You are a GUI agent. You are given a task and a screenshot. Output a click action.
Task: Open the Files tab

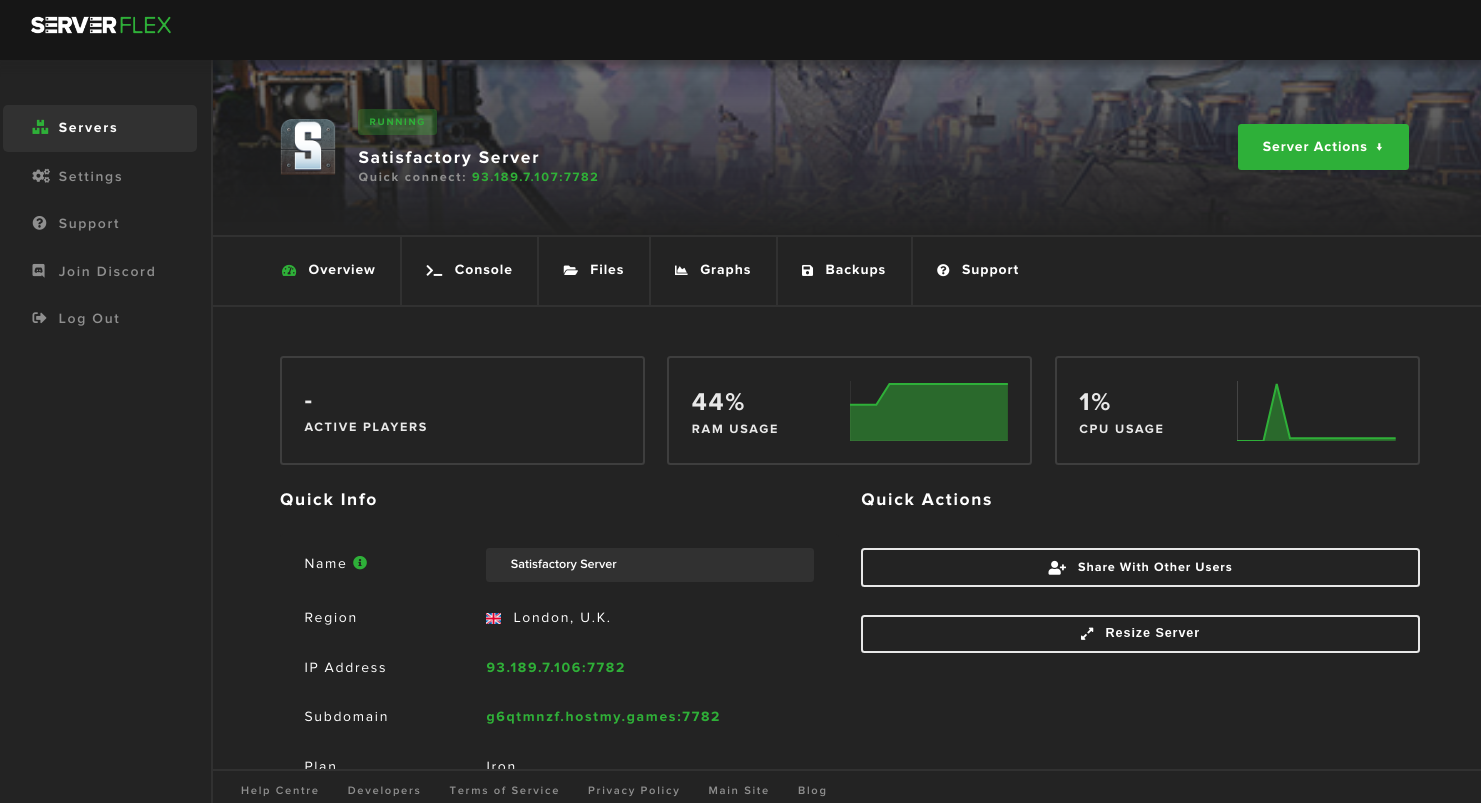(x=594, y=270)
